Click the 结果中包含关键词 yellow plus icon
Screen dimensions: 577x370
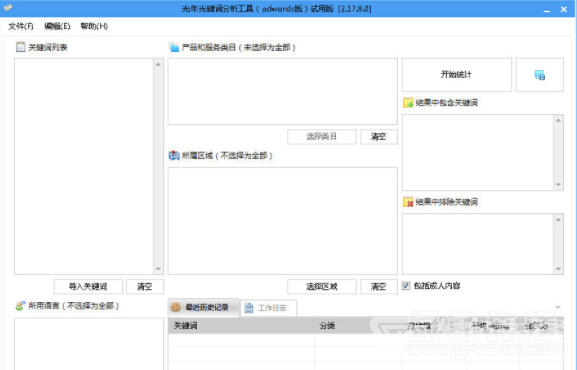408,102
